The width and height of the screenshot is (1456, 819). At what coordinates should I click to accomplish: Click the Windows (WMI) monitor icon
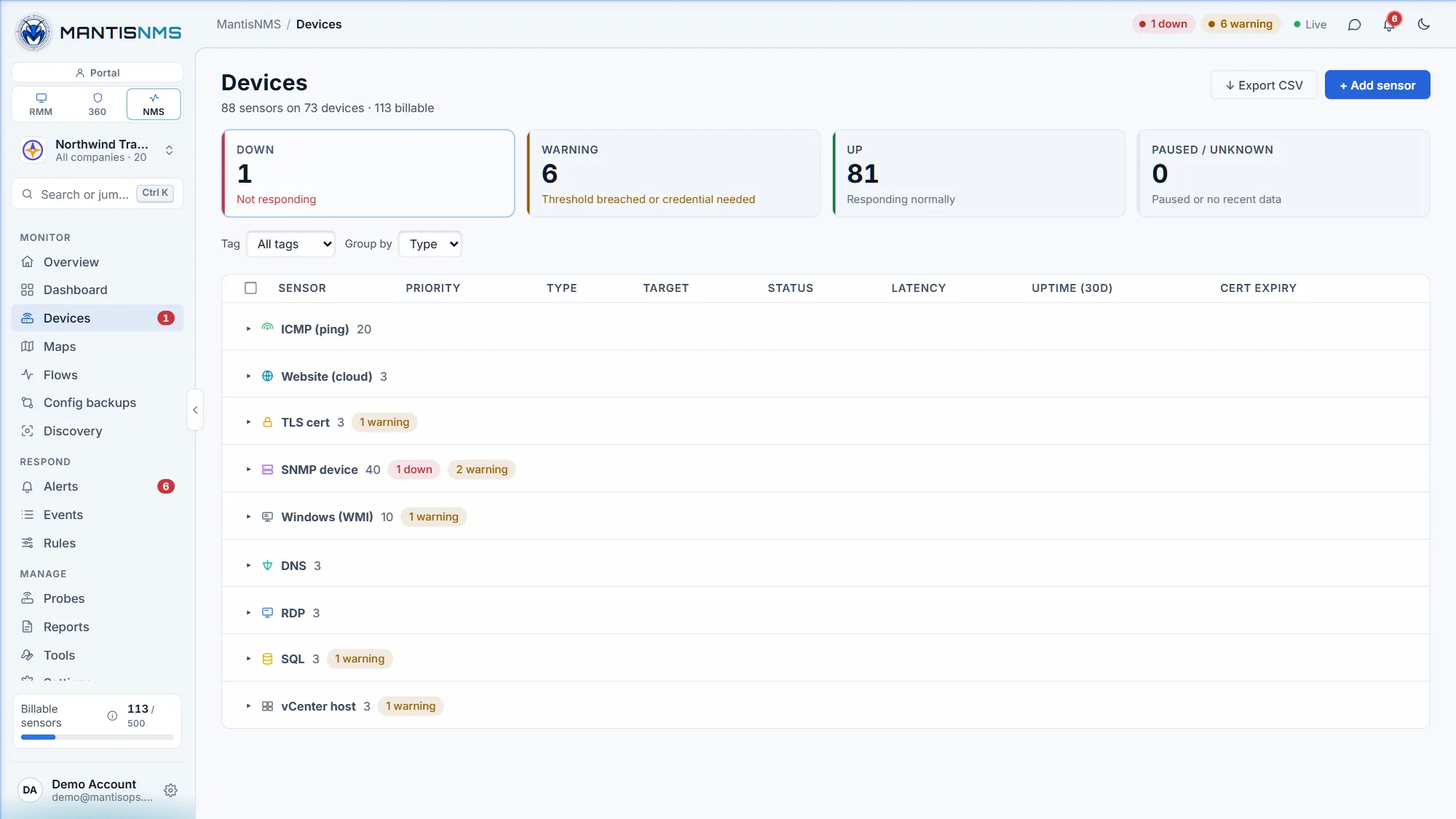click(x=267, y=517)
